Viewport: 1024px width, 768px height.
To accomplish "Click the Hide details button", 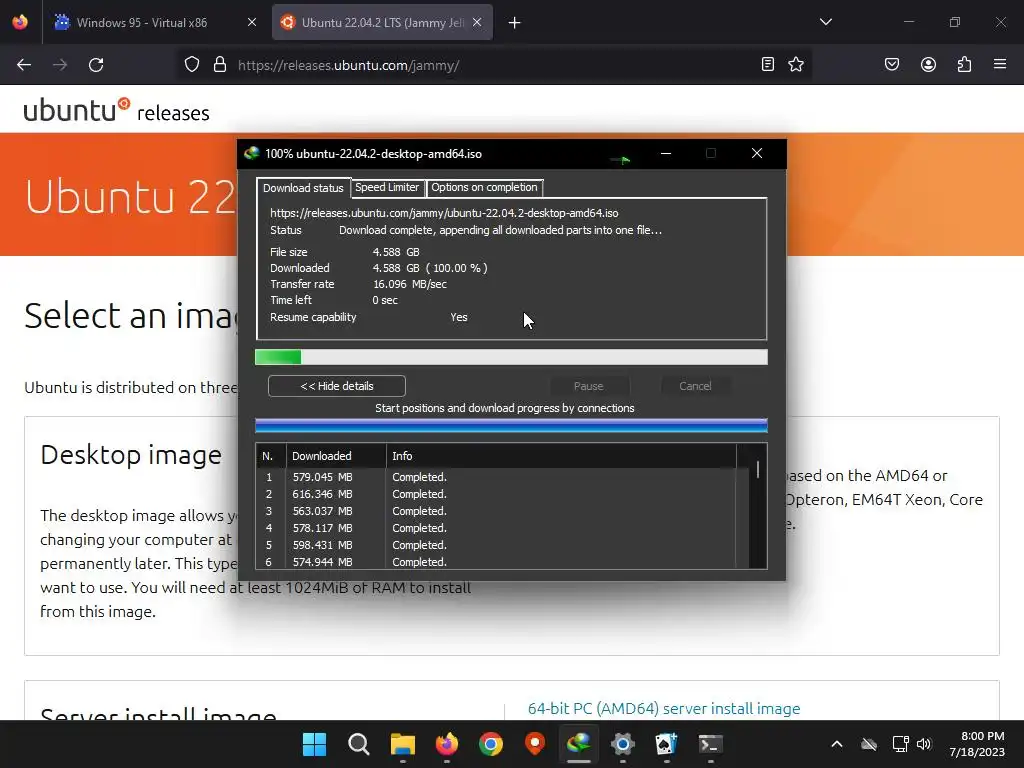I will pyautogui.click(x=337, y=386).
